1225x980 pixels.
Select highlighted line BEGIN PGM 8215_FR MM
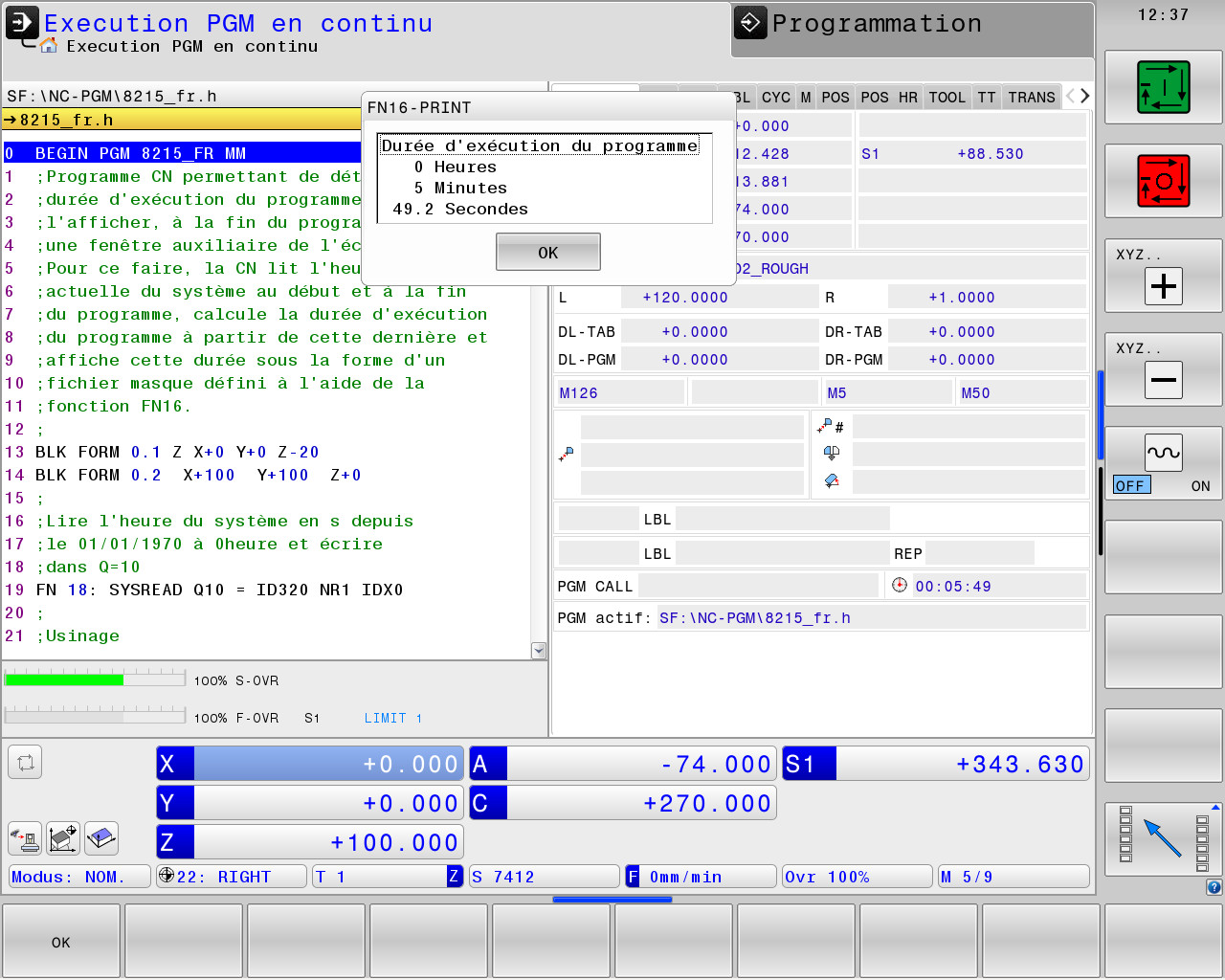[x=182, y=153]
